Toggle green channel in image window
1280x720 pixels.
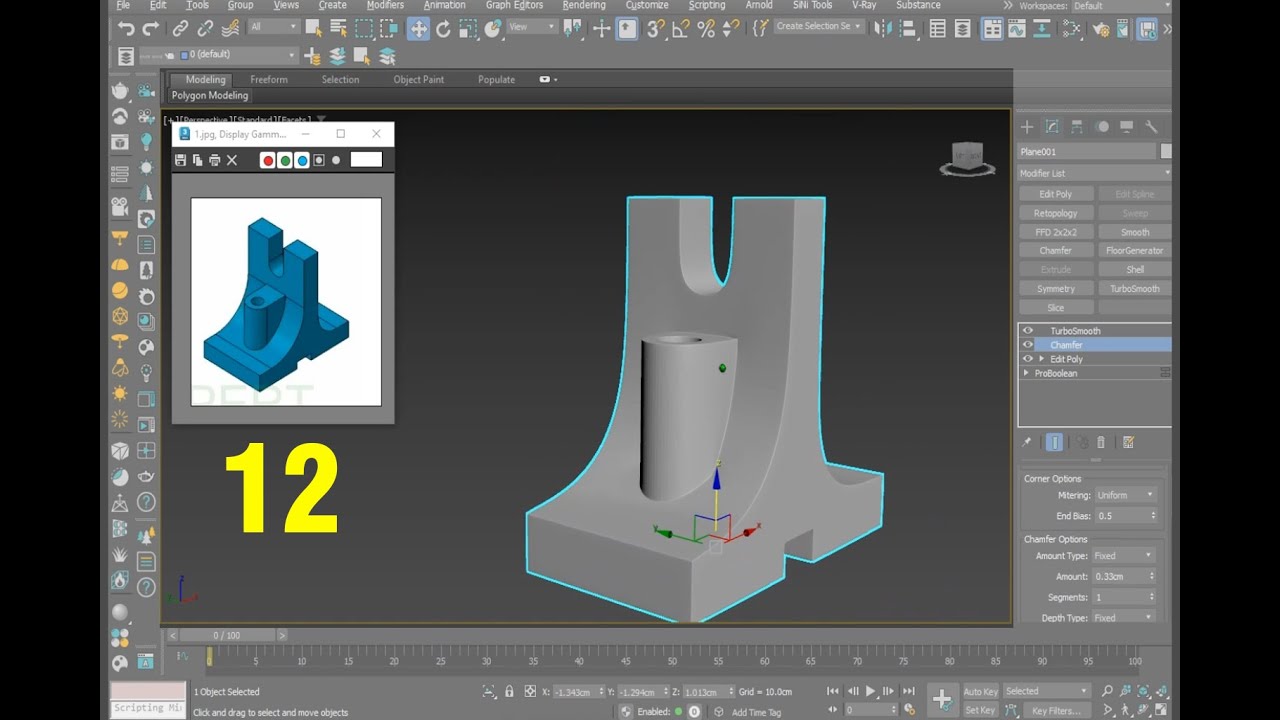point(285,160)
